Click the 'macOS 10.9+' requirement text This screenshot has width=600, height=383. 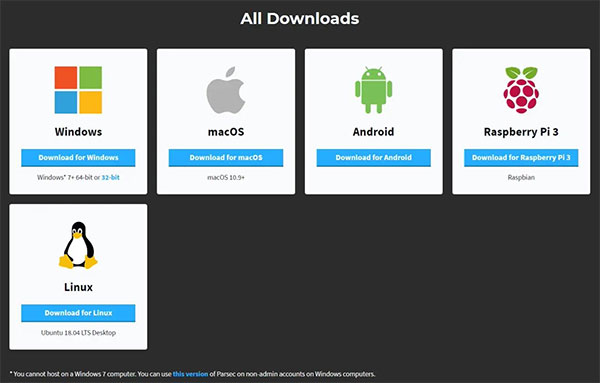(x=226, y=178)
